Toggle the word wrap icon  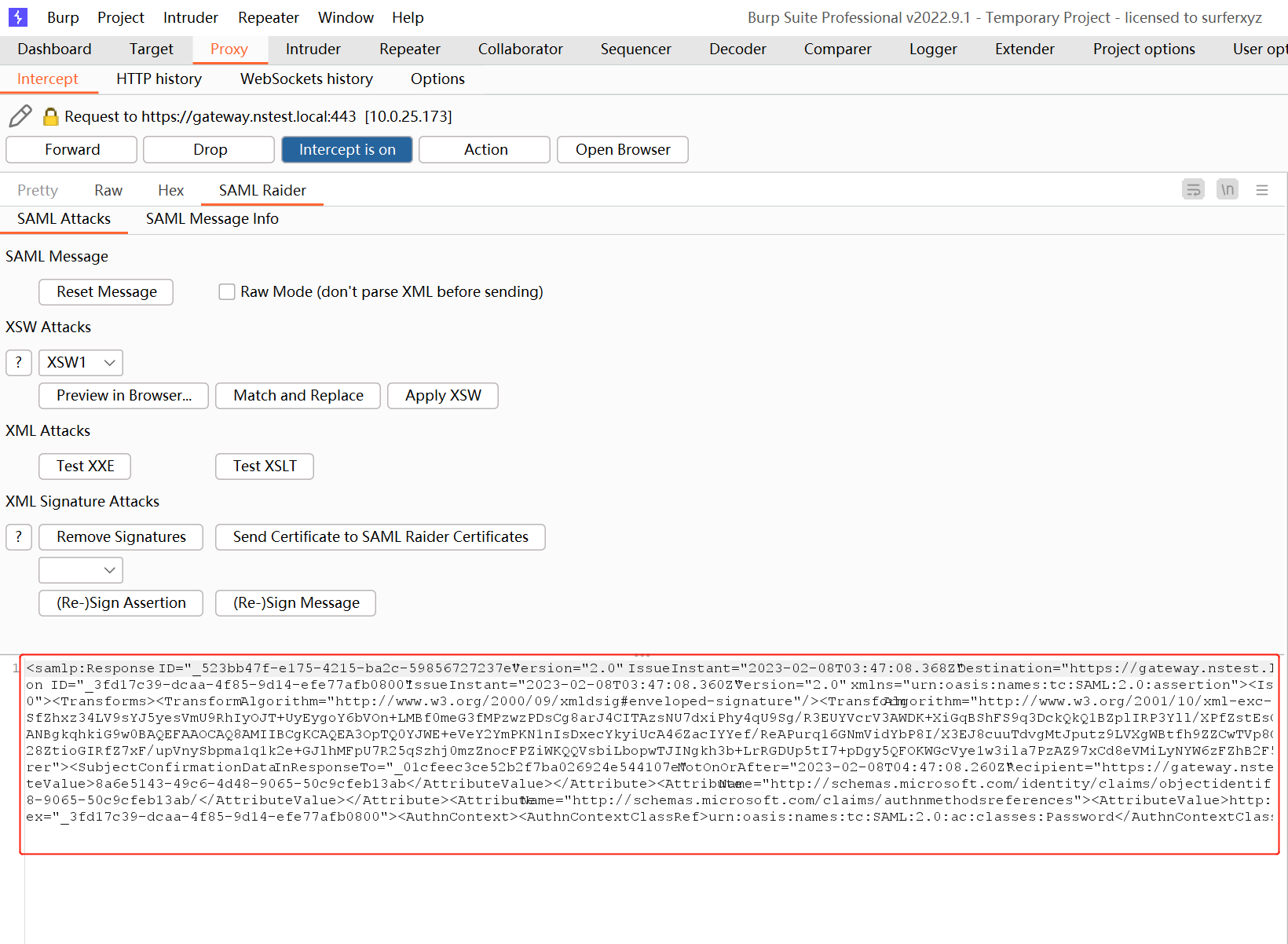coord(1193,189)
